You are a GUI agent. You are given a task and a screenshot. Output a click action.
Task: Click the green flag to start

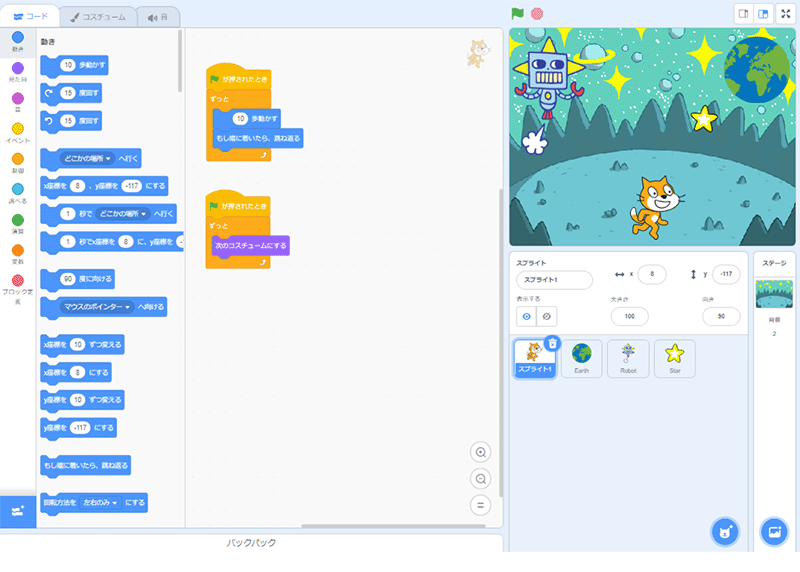[517, 14]
